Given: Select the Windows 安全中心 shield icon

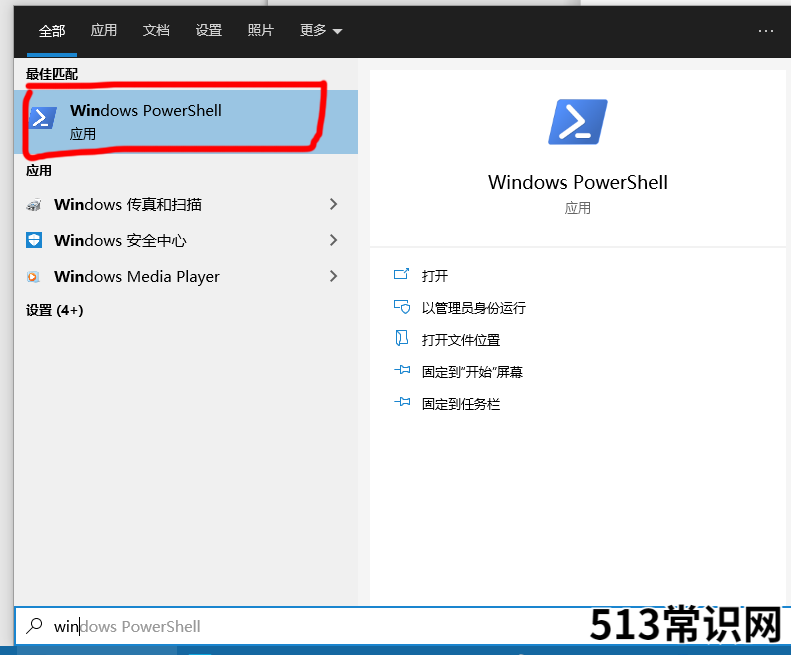Looking at the screenshot, I should [34, 240].
